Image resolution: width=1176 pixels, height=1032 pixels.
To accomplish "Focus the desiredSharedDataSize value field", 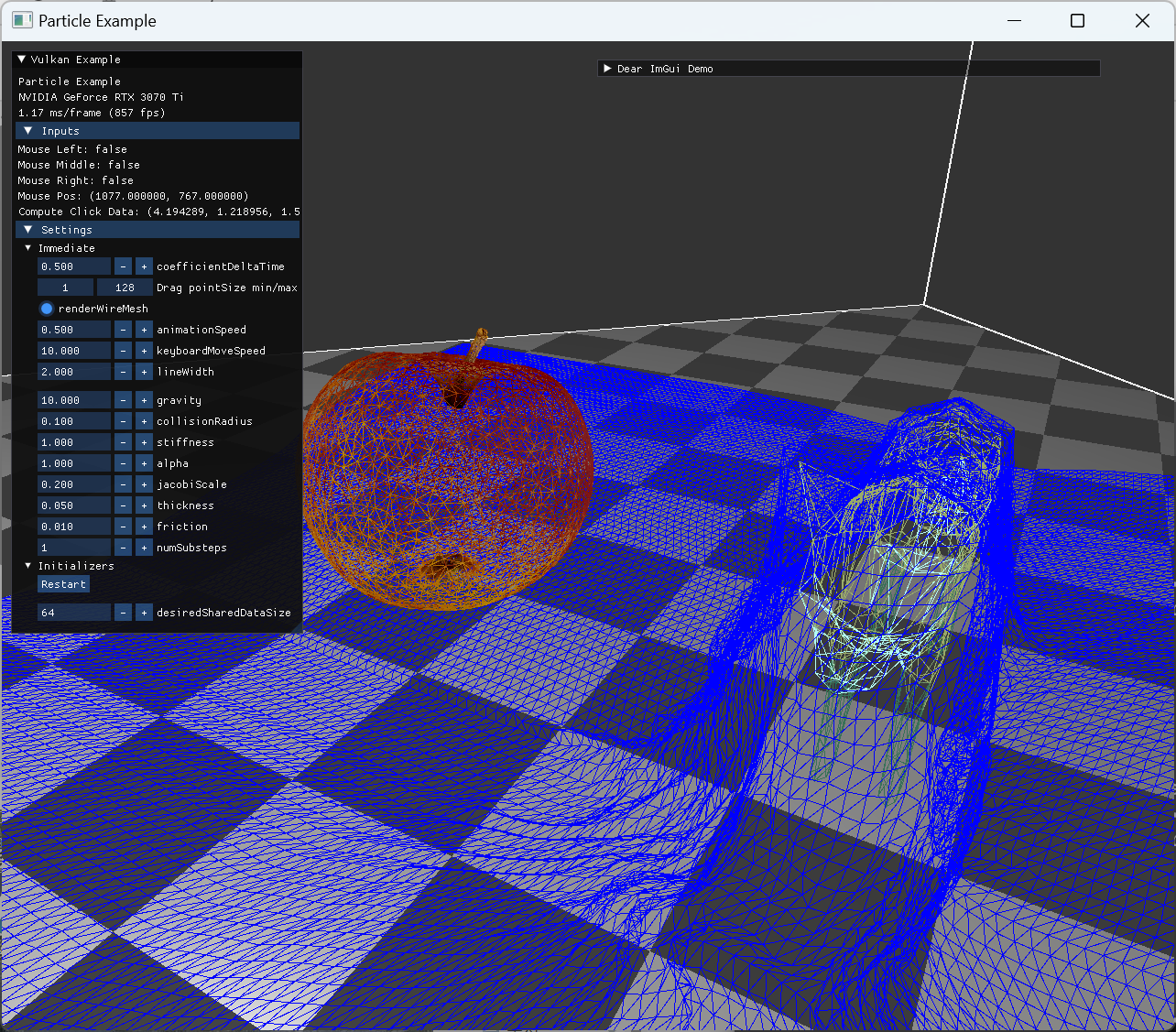I will tap(74, 613).
